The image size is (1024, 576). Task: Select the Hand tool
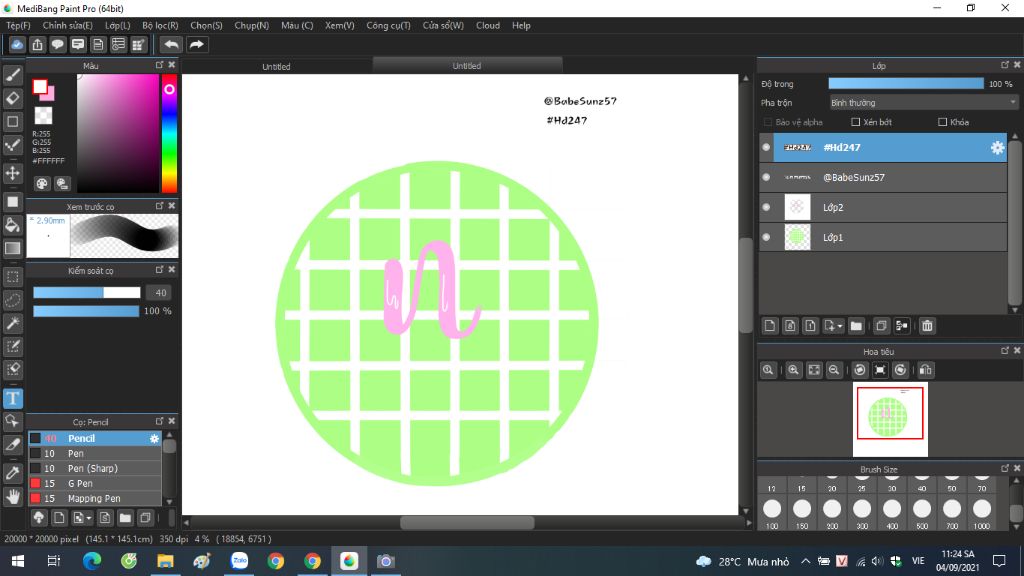click(12, 497)
